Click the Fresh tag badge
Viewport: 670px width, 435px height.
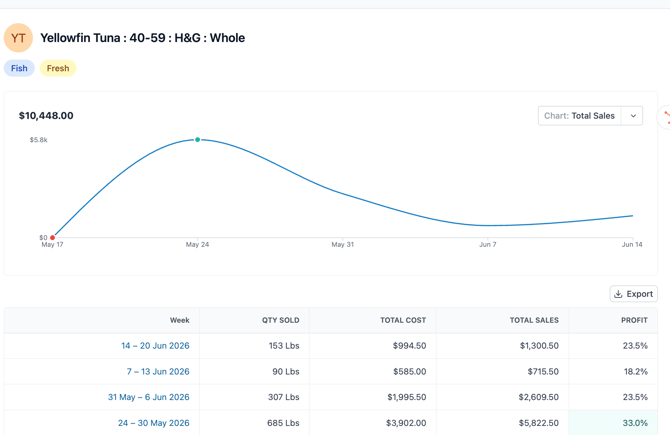point(58,68)
